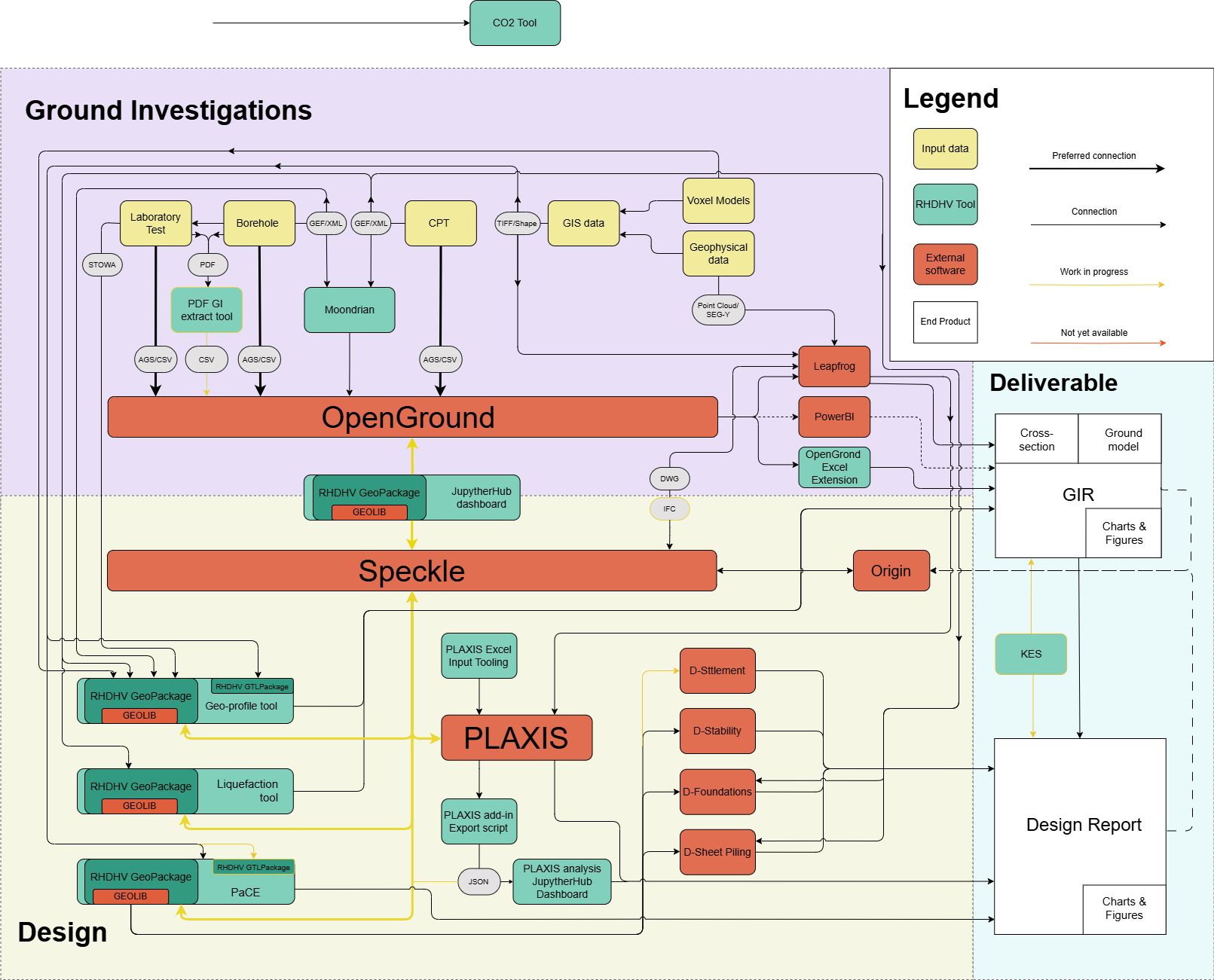This screenshot has height=980, width=1214.
Task: Select the GIS data box
Action: tap(583, 223)
